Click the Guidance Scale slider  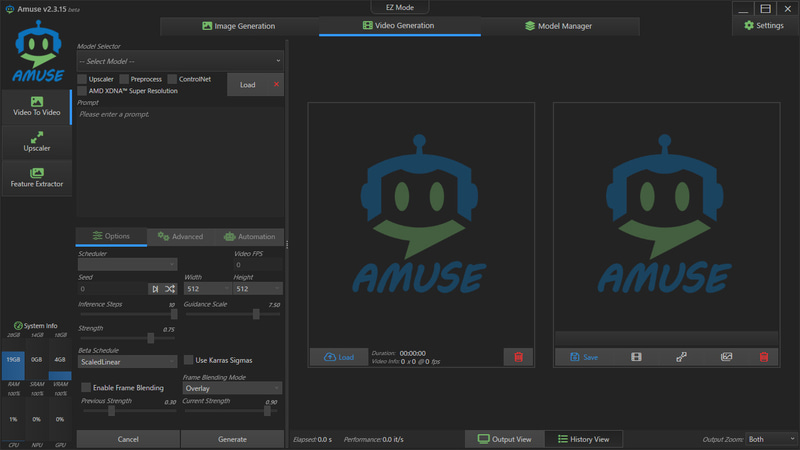pos(233,314)
